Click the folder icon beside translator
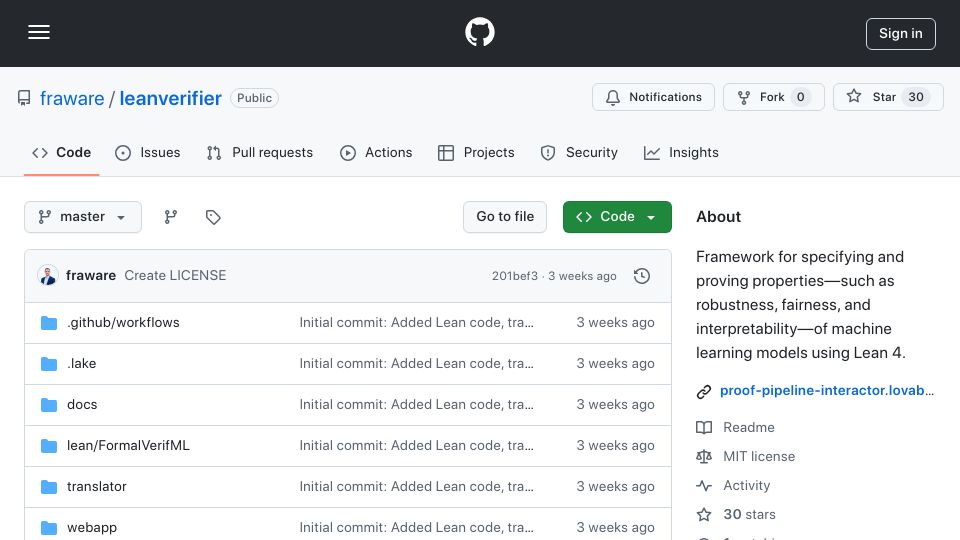 point(49,487)
